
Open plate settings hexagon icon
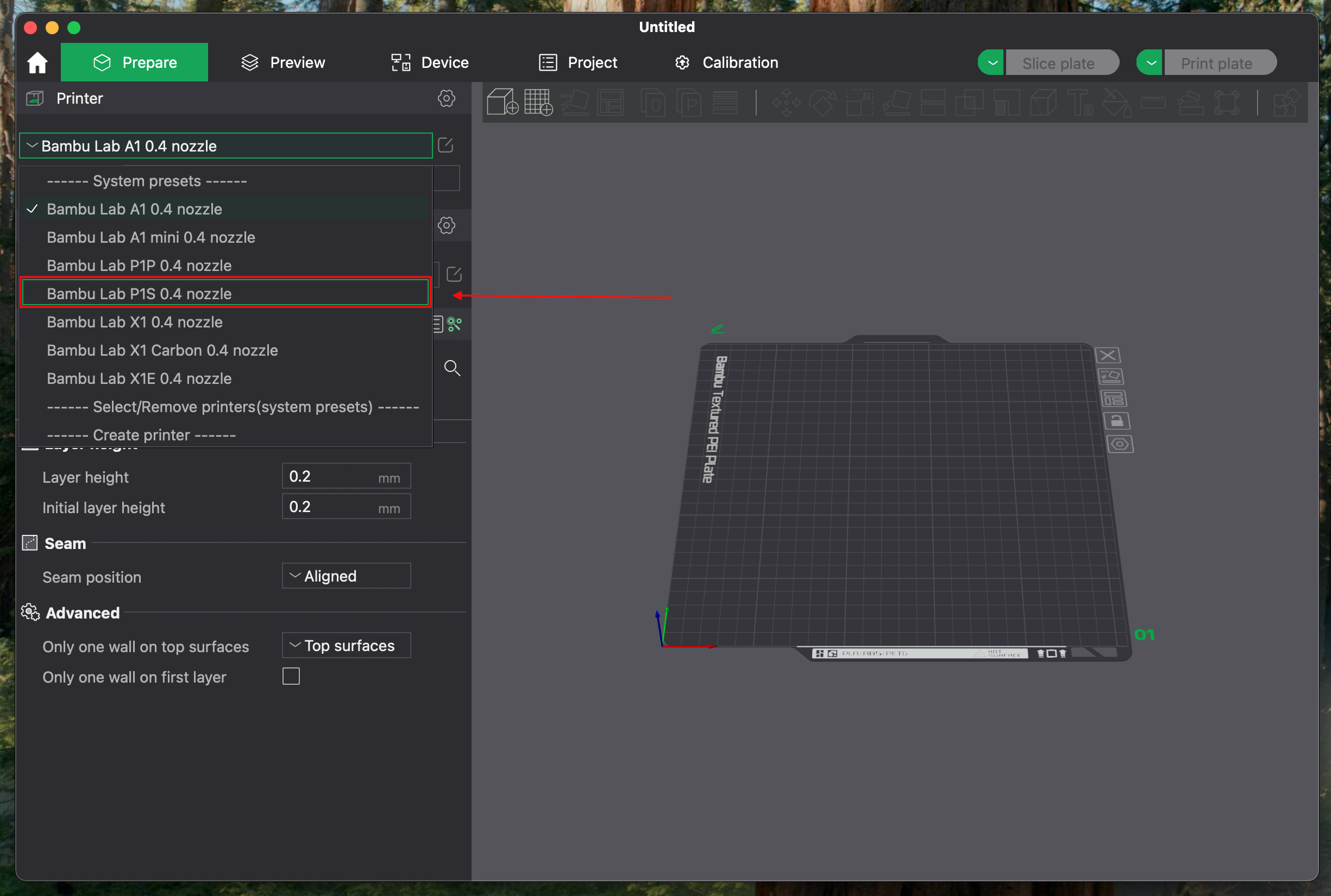pos(1120,444)
